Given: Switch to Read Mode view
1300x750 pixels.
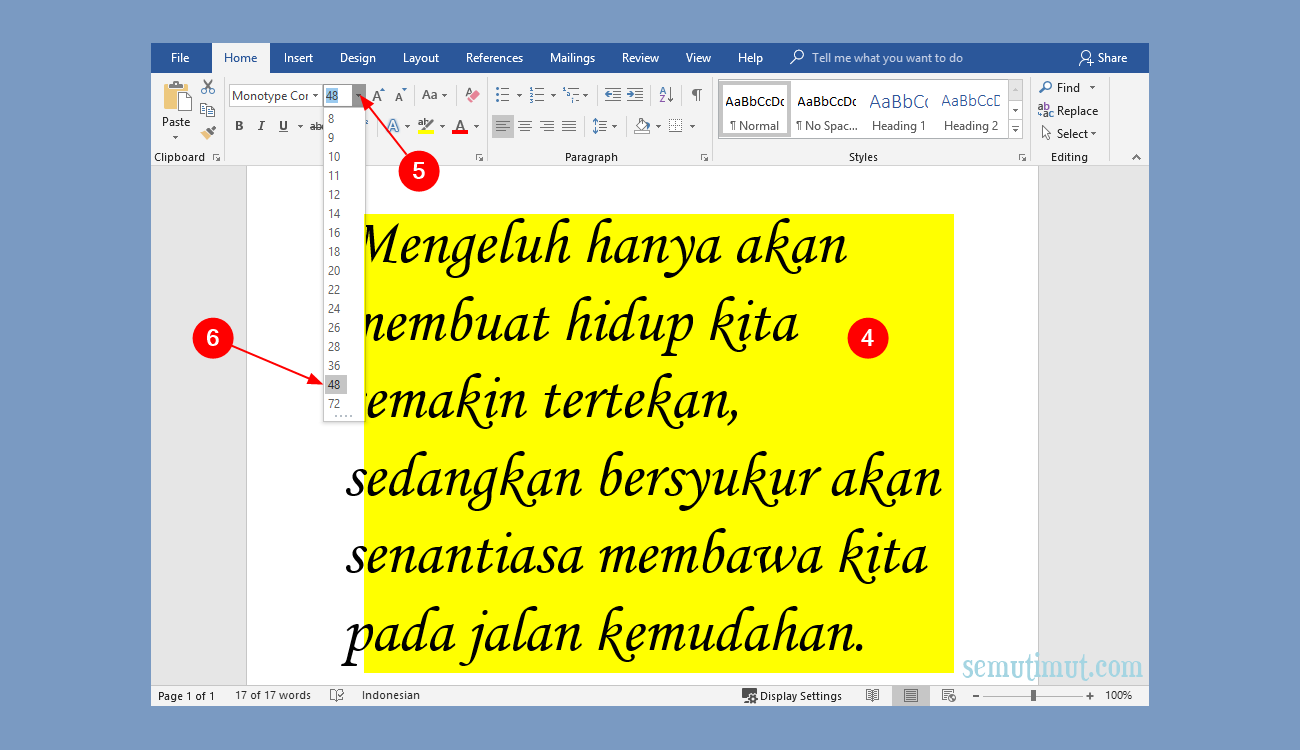Looking at the screenshot, I should [x=873, y=695].
